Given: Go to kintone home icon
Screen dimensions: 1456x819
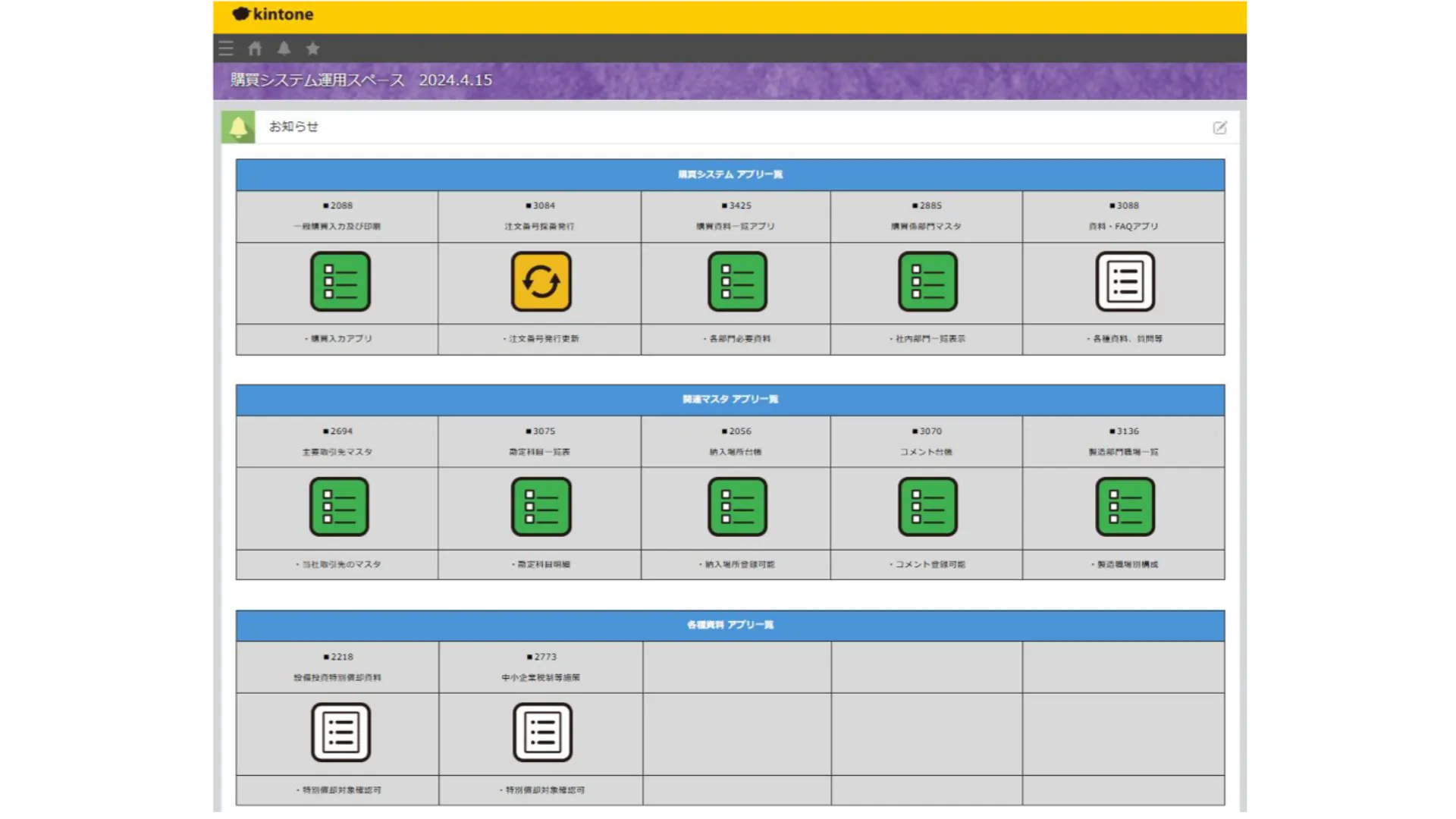Looking at the screenshot, I should click(255, 49).
